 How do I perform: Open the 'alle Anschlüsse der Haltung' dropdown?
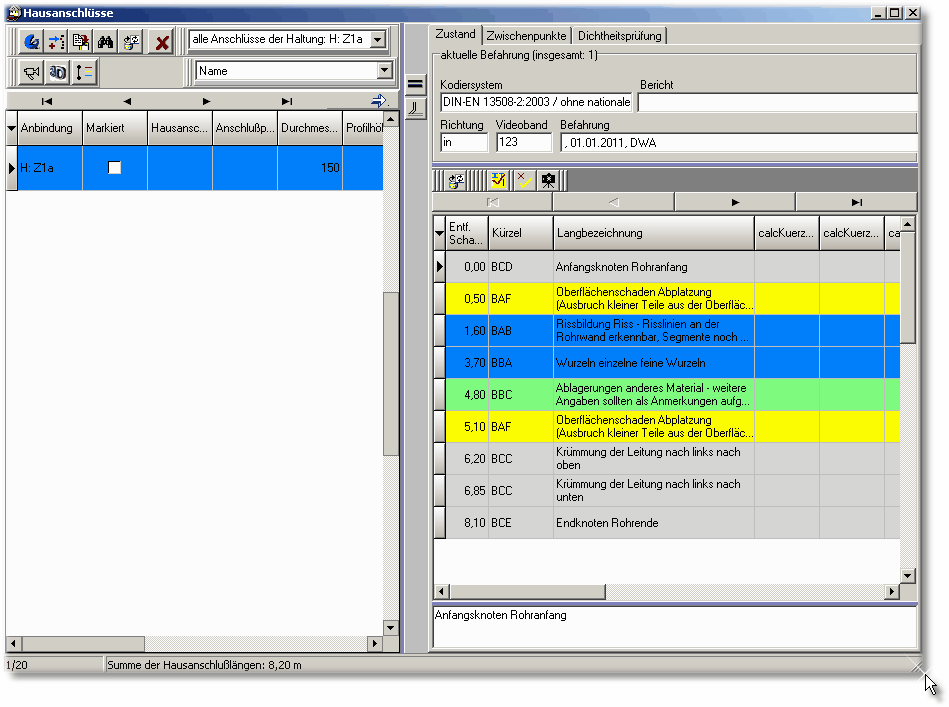coord(377,40)
